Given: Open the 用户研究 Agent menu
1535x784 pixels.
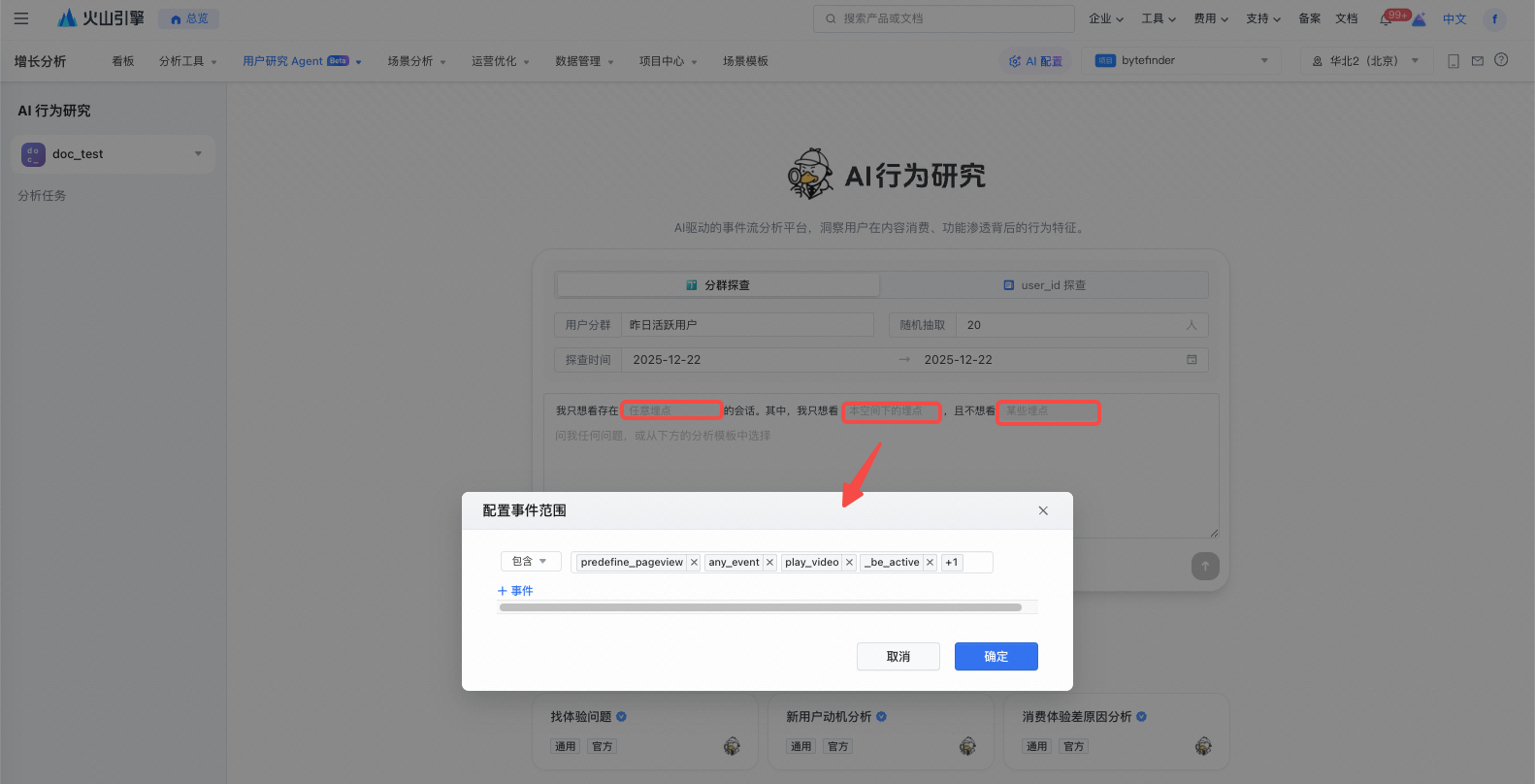Looking at the screenshot, I should (x=302, y=61).
